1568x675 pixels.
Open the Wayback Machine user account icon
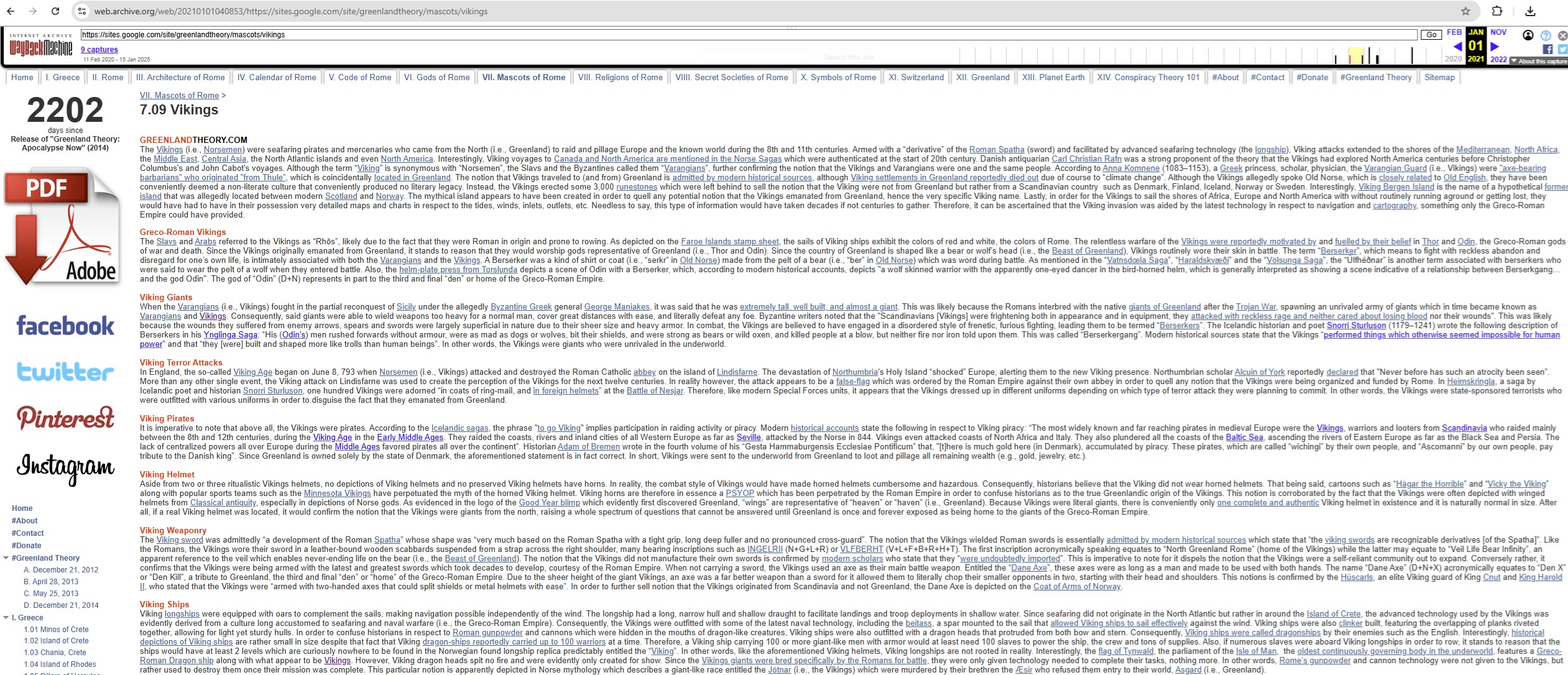[x=1528, y=35]
